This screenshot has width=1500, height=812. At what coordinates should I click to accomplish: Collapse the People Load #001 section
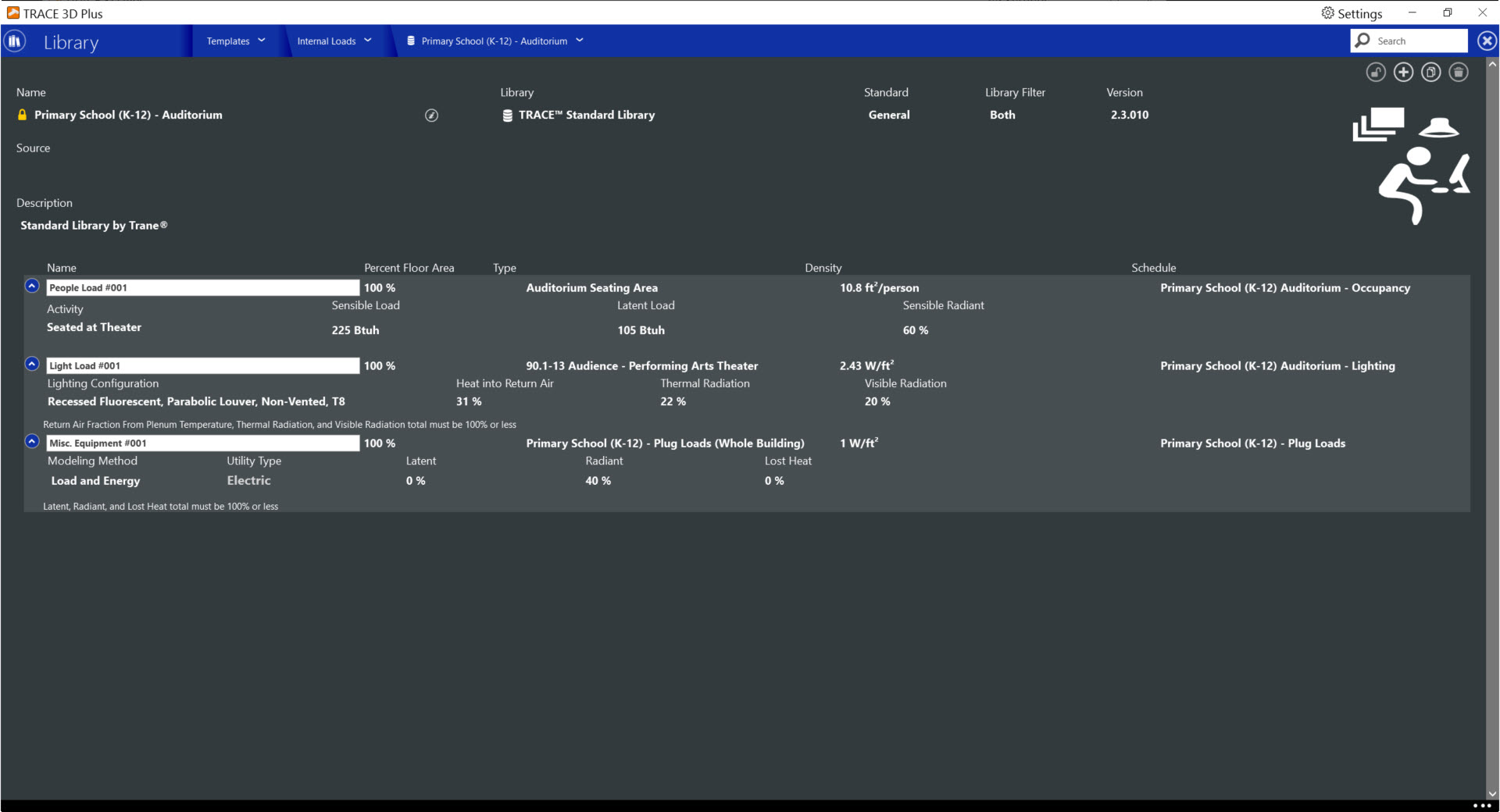pyautogui.click(x=31, y=286)
